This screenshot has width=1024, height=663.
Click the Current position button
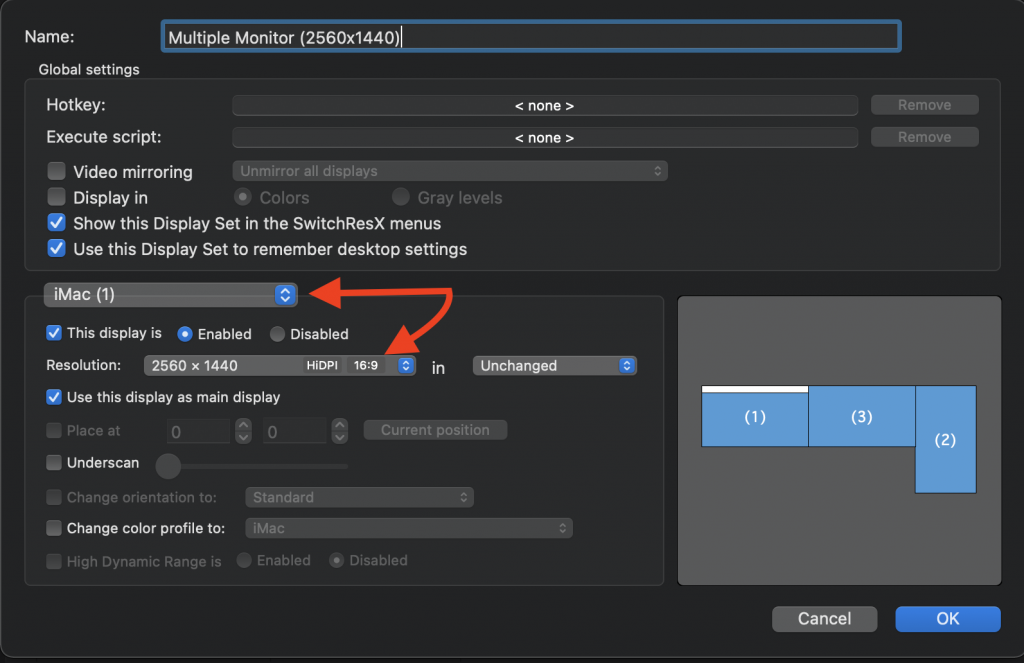click(436, 430)
